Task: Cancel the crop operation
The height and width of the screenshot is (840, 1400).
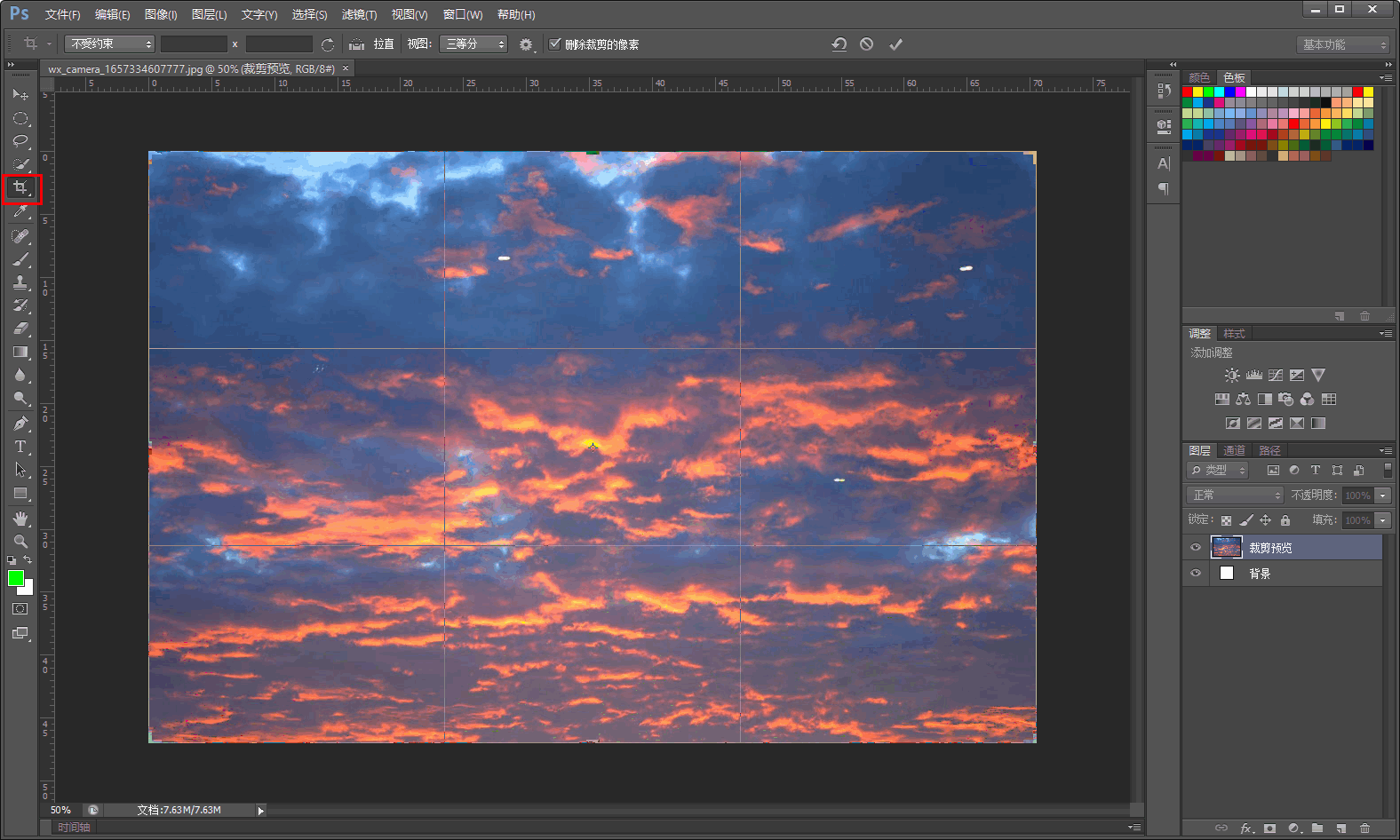Action: (x=867, y=44)
